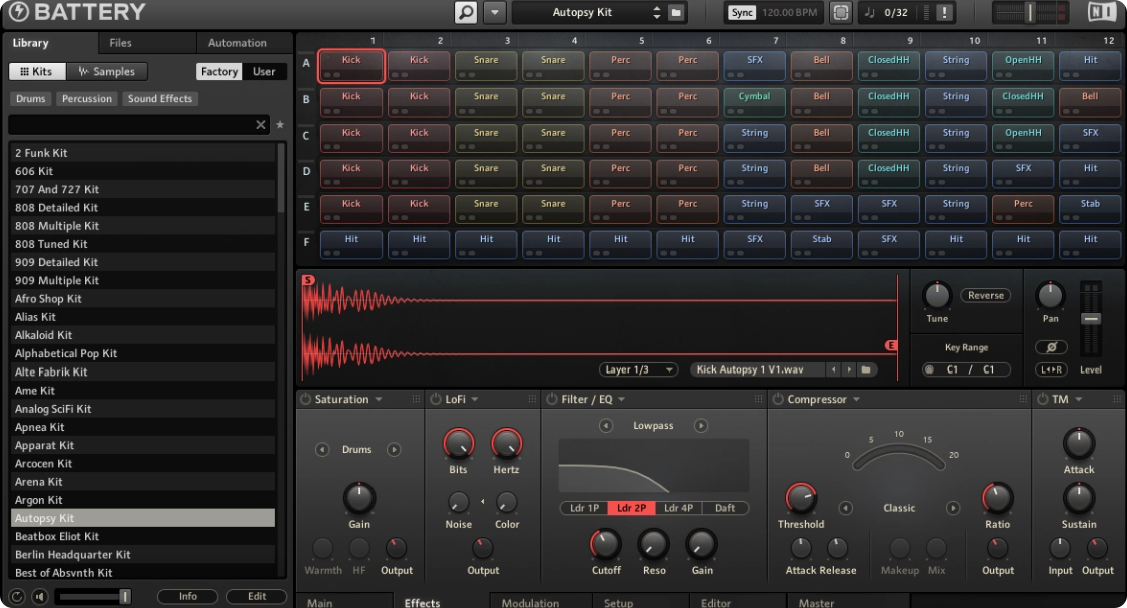This screenshot has height=608, width=1127.
Task: Click the CPU chip icon in header
Action: pos(840,12)
